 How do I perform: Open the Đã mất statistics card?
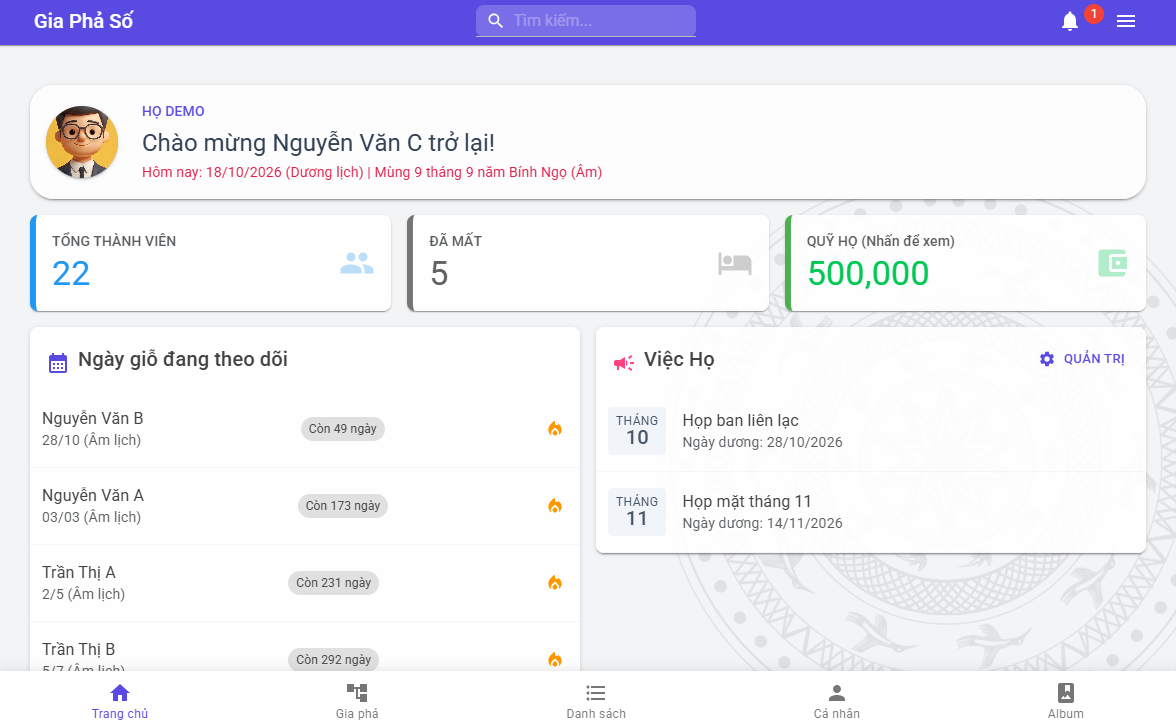click(x=588, y=263)
